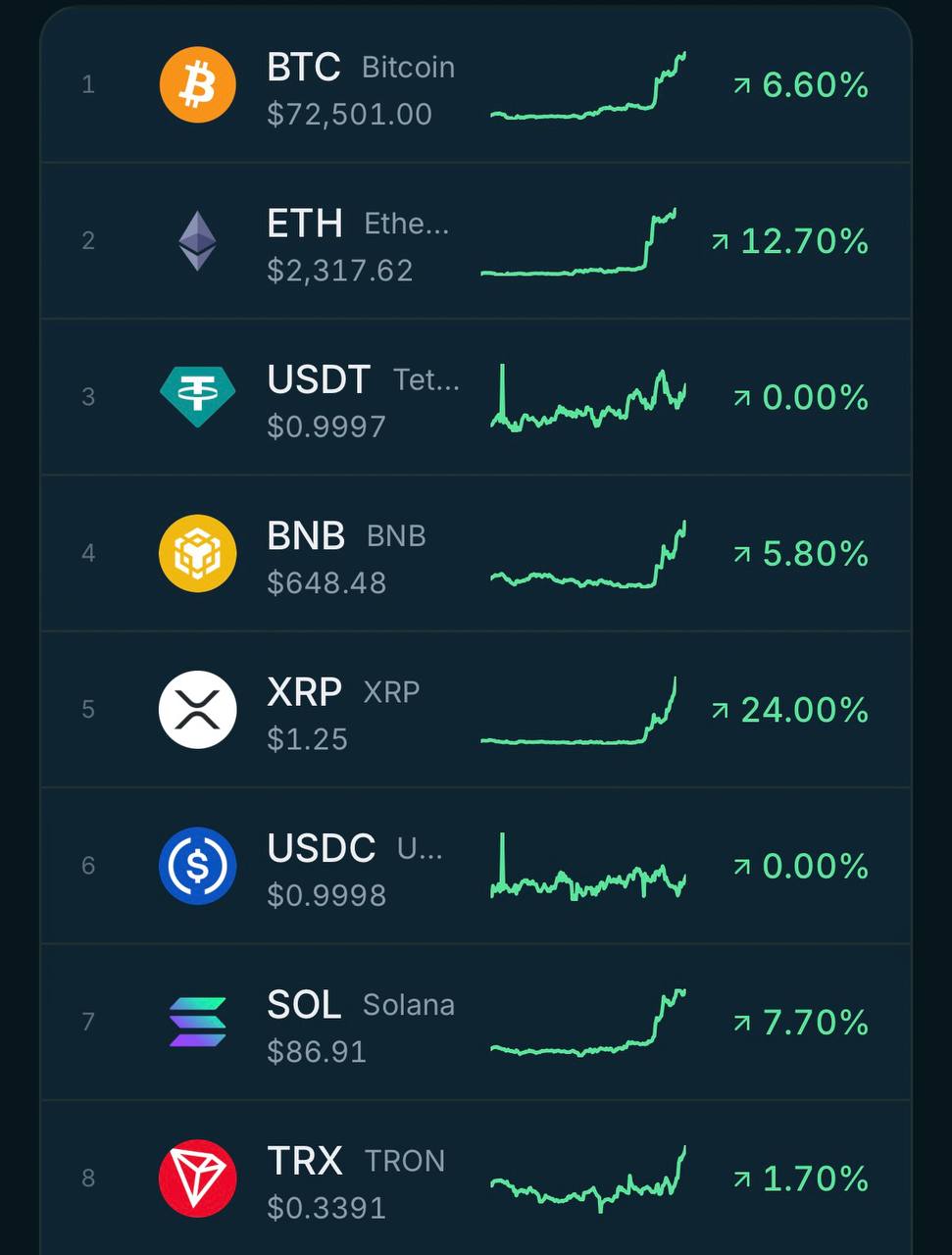Select the Solana gradient logo icon
Image resolution: width=952 pixels, height=1255 pixels.
click(x=197, y=1022)
